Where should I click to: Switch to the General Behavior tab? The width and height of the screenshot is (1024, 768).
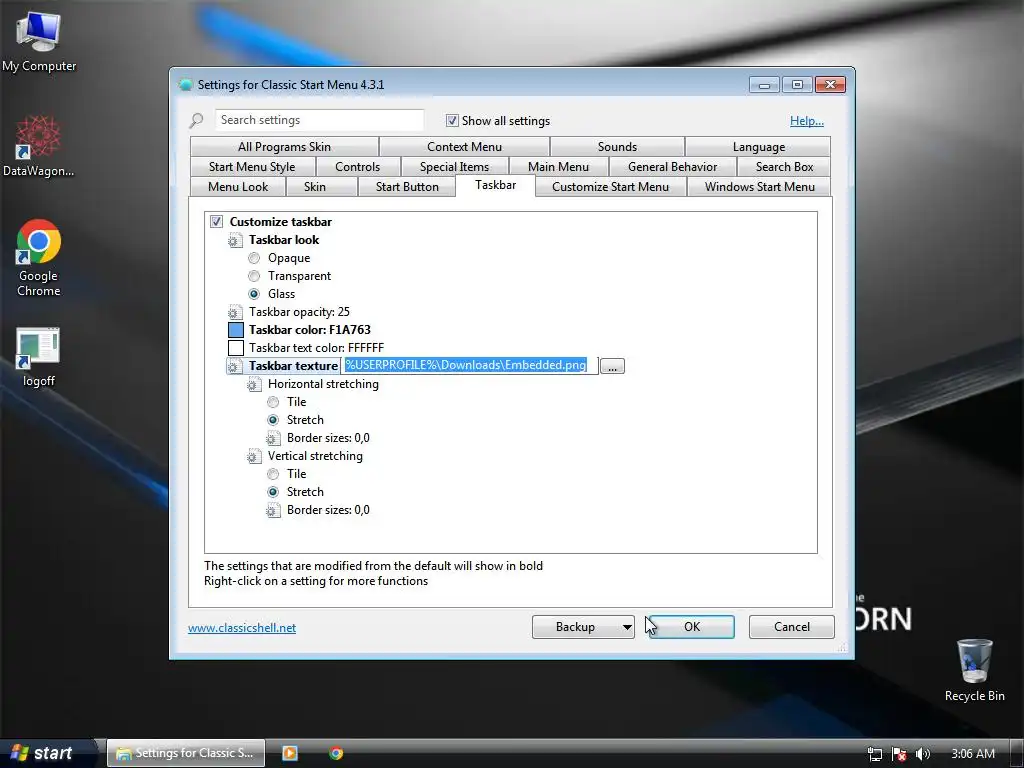pos(672,167)
